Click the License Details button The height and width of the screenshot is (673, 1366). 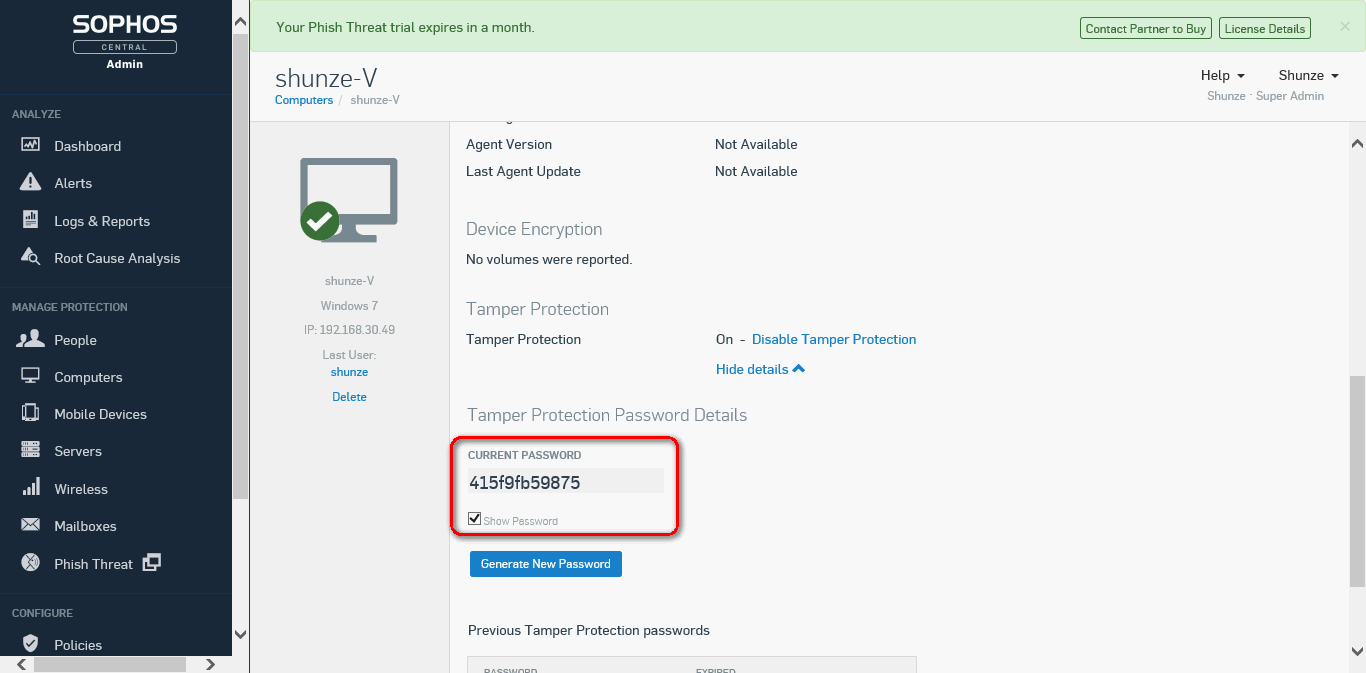coord(1265,28)
